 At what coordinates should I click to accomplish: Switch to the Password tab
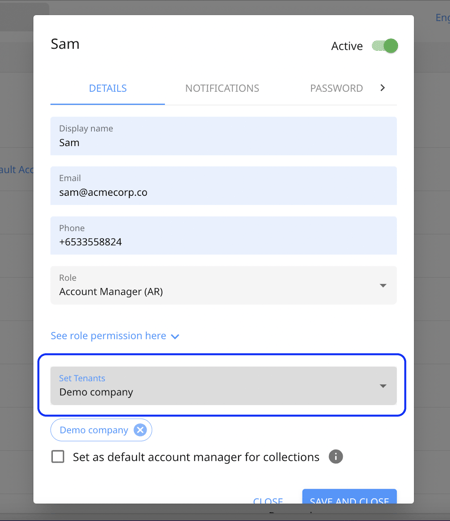point(336,88)
